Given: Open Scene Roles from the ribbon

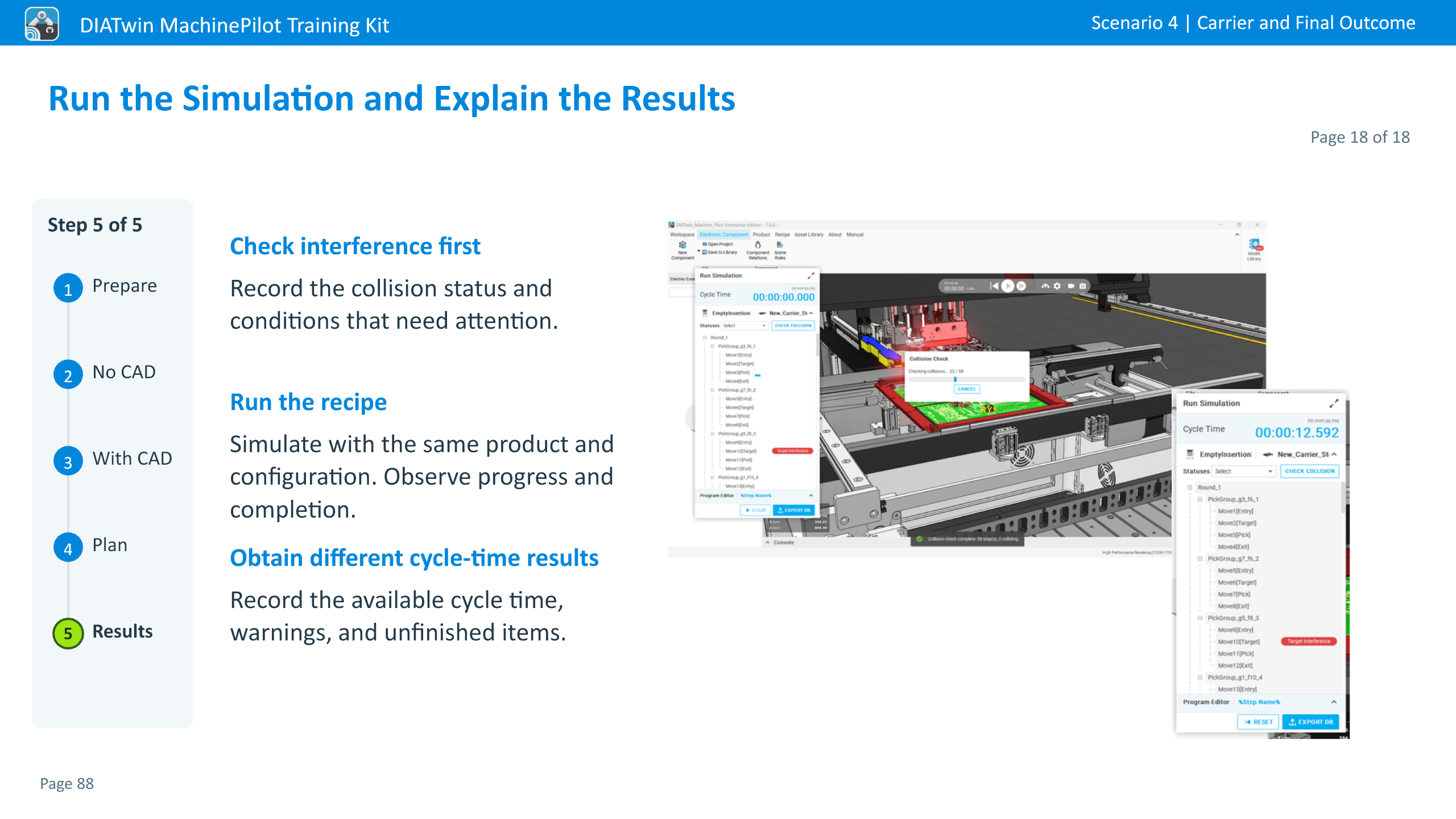Looking at the screenshot, I should click(780, 250).
